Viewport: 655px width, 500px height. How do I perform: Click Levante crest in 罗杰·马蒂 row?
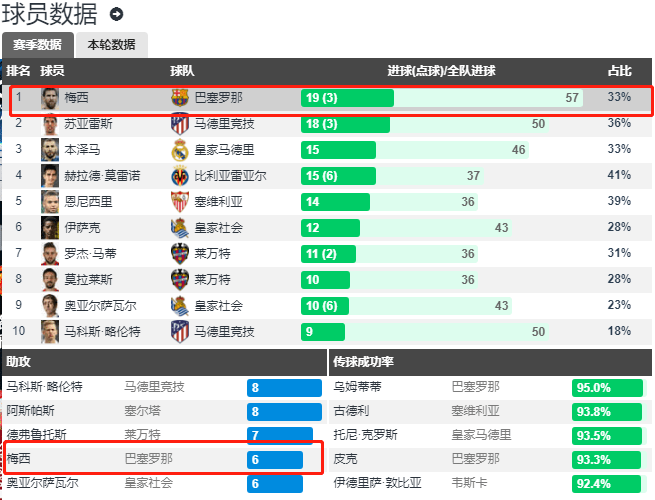point(180,254)
